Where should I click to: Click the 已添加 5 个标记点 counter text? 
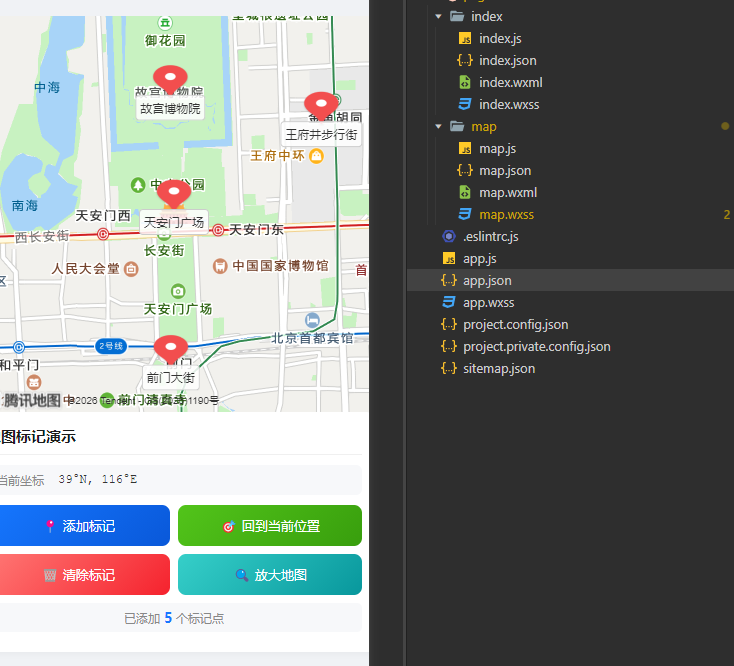(x=174, y=618)
